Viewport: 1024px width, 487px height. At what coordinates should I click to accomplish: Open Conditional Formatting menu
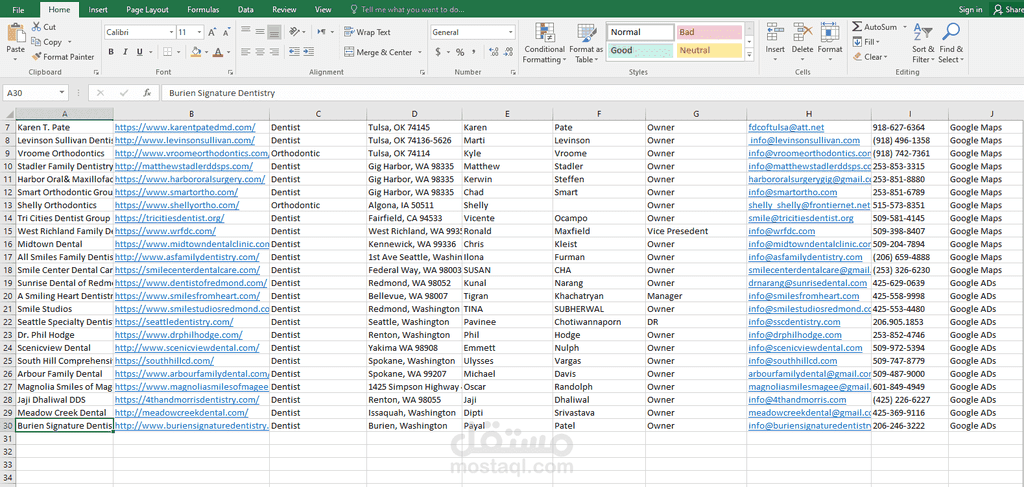click(x=544, y=43)
